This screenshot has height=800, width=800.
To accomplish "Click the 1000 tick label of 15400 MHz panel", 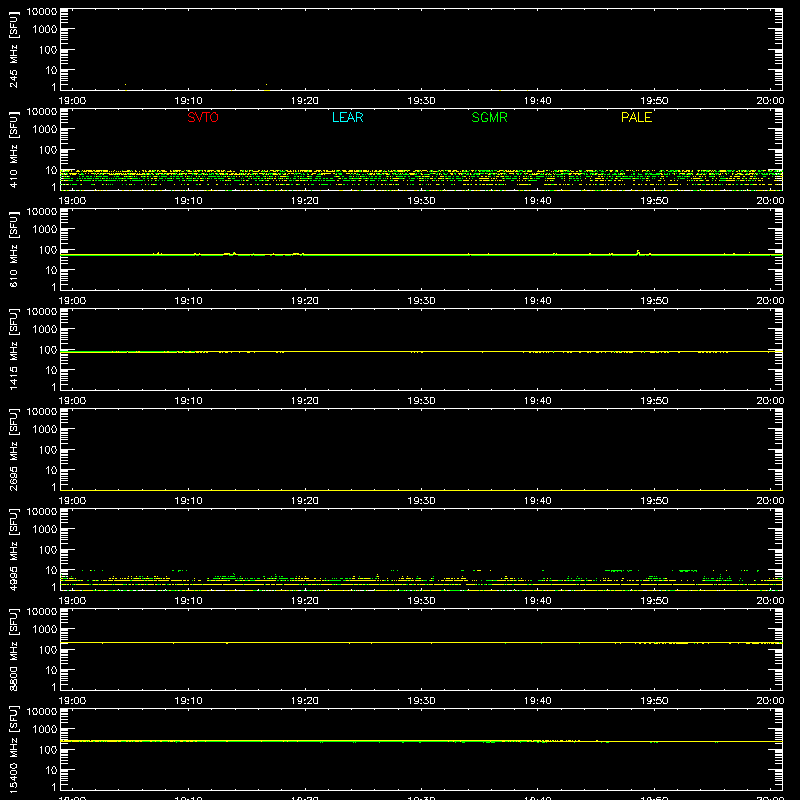I will coord(45,729).
